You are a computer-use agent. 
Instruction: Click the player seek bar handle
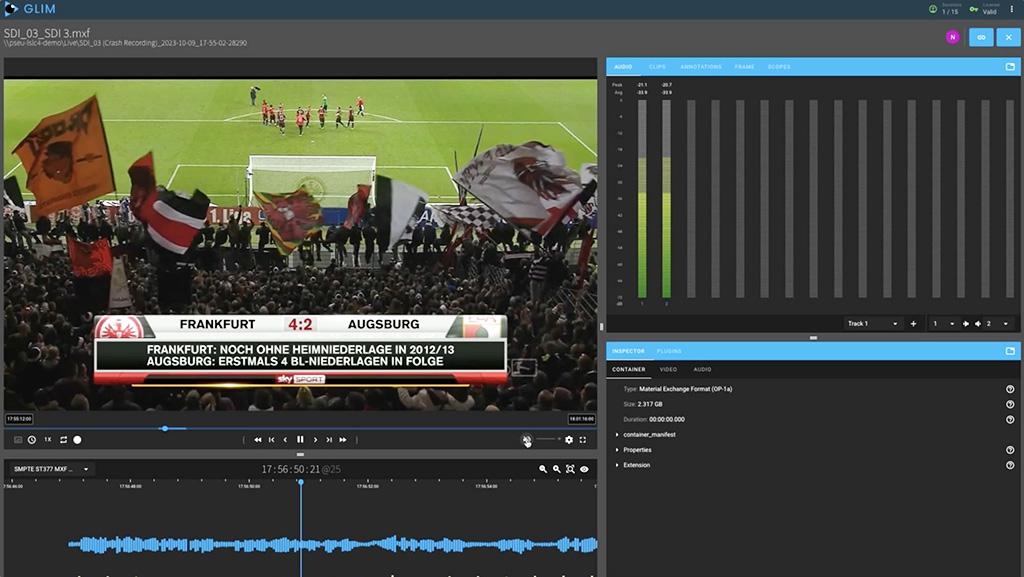[165, 429]
